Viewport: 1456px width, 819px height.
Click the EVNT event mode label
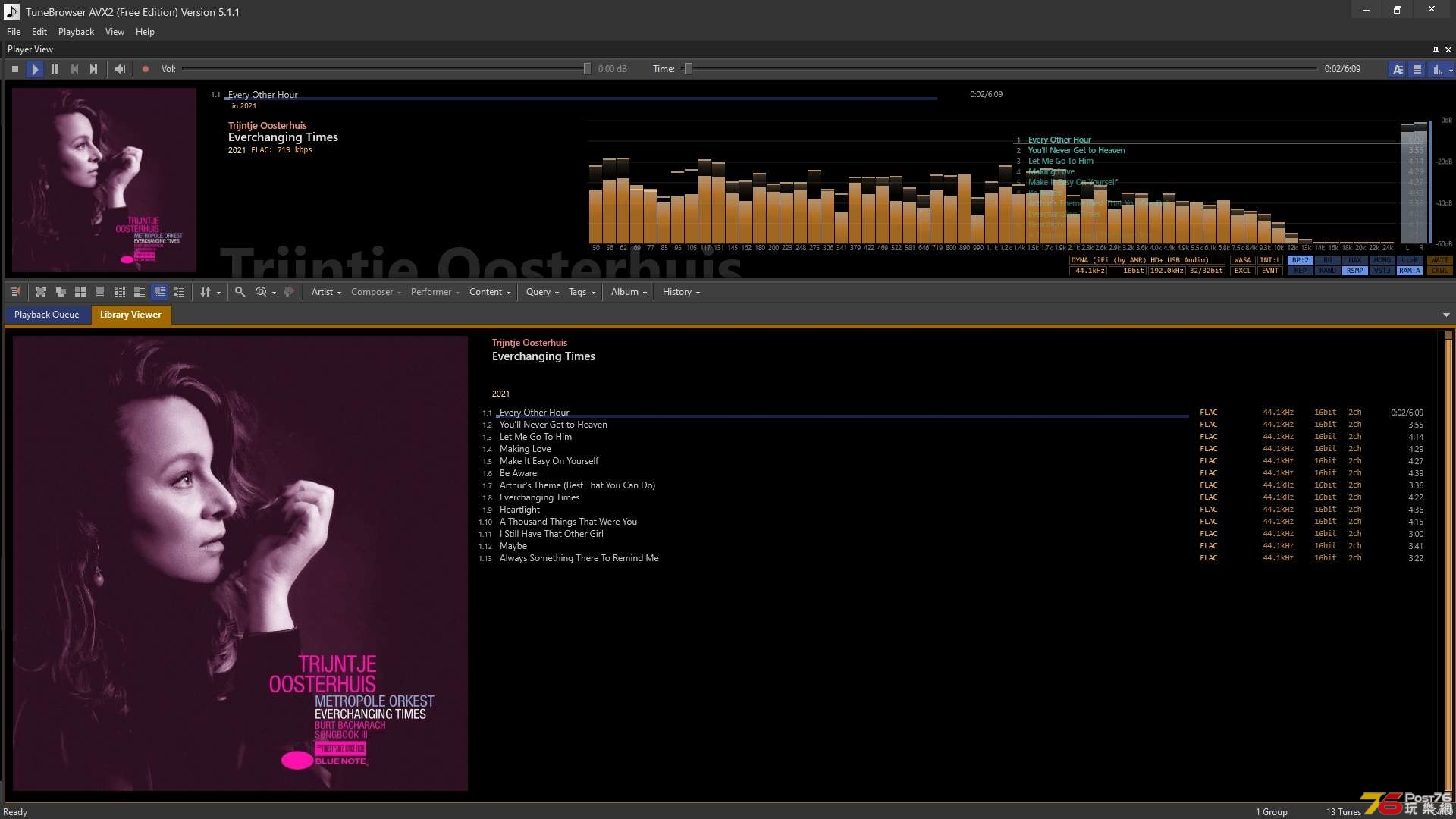(1269, 271)
